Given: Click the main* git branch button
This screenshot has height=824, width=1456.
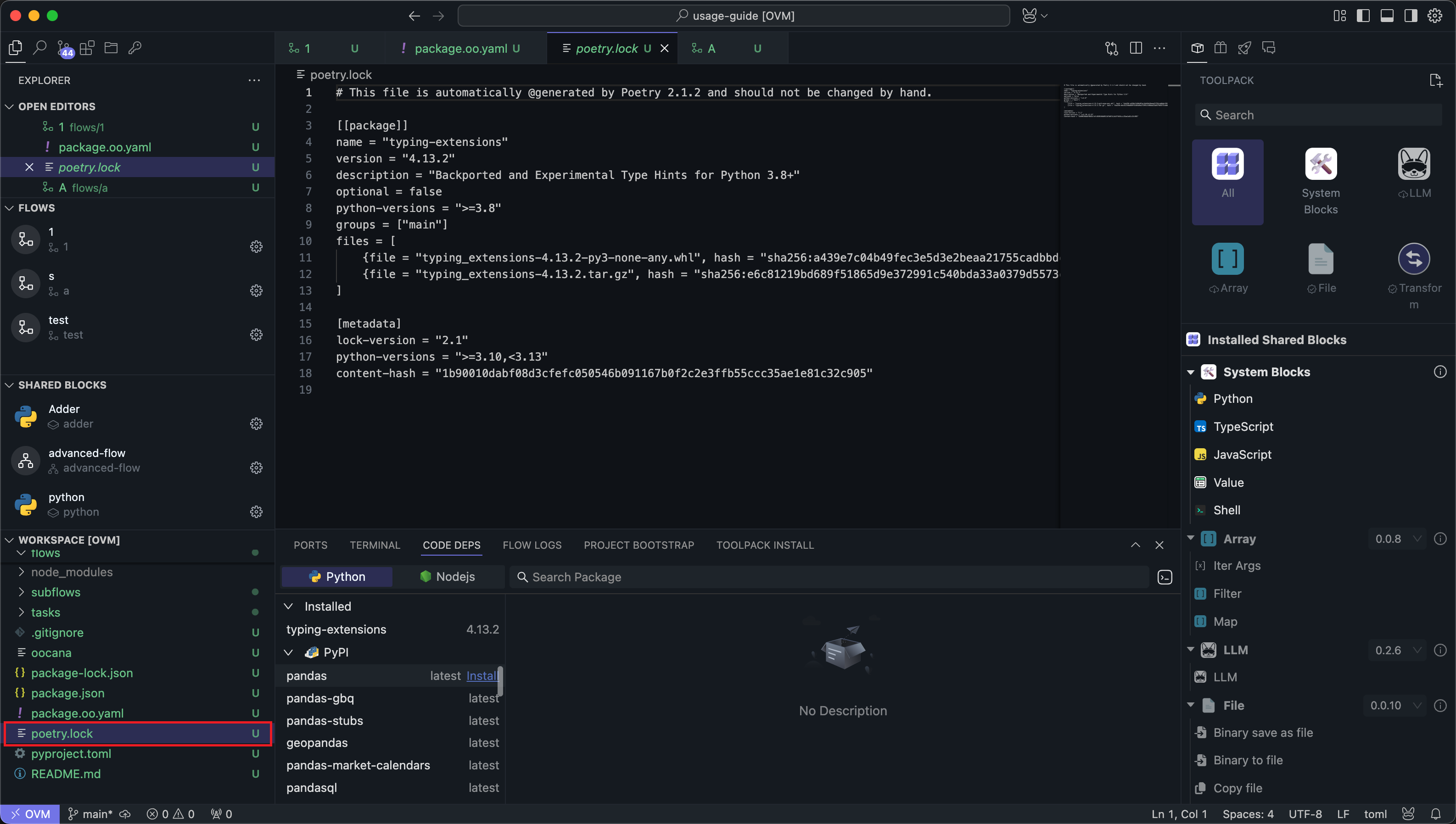Looking at the screenshot, I should coord(90,814).
